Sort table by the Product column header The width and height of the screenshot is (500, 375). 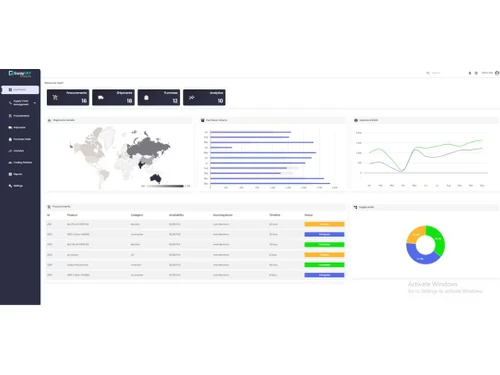(x=72, y=215)
